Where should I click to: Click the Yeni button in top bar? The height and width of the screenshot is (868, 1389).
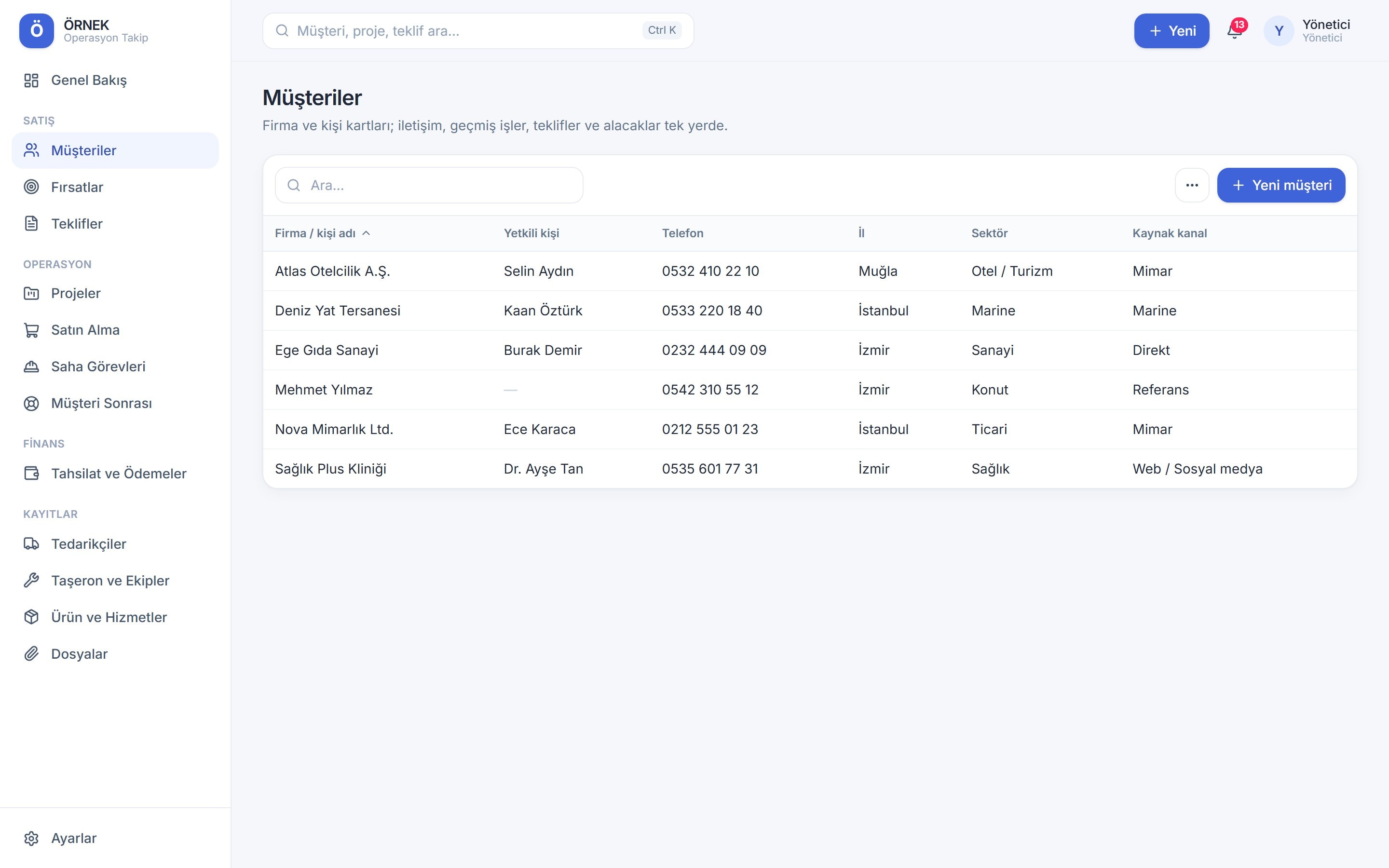pos(1171,31)
